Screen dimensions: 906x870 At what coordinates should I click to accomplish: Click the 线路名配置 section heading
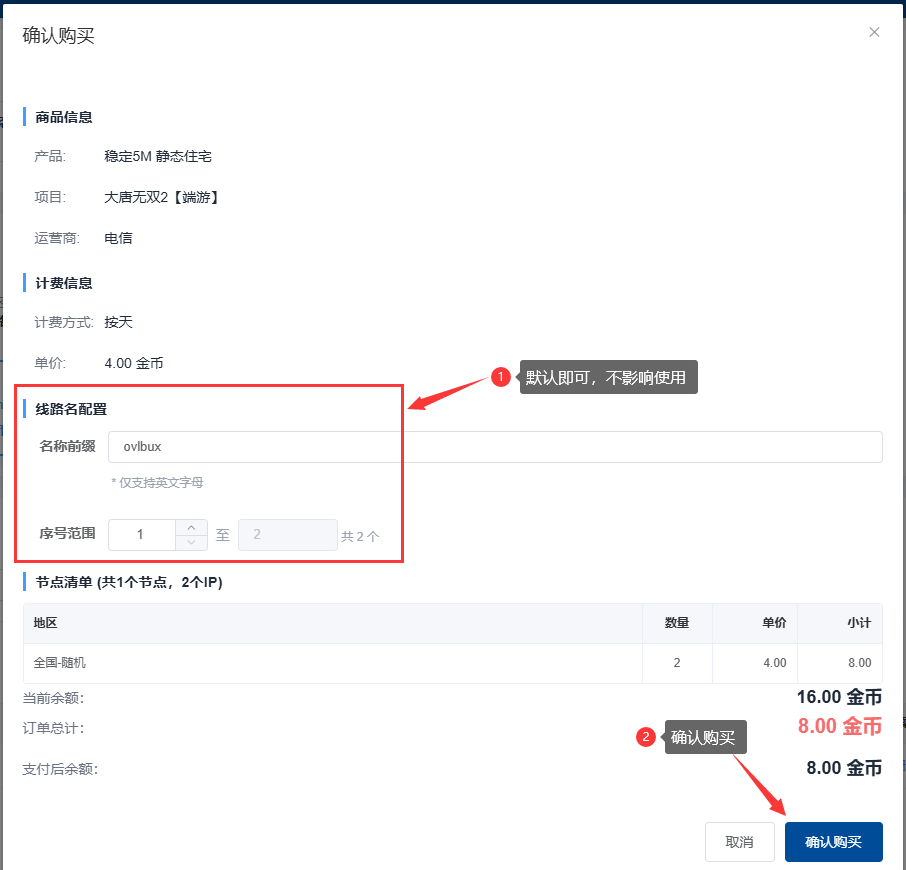(x=71, y=408)
